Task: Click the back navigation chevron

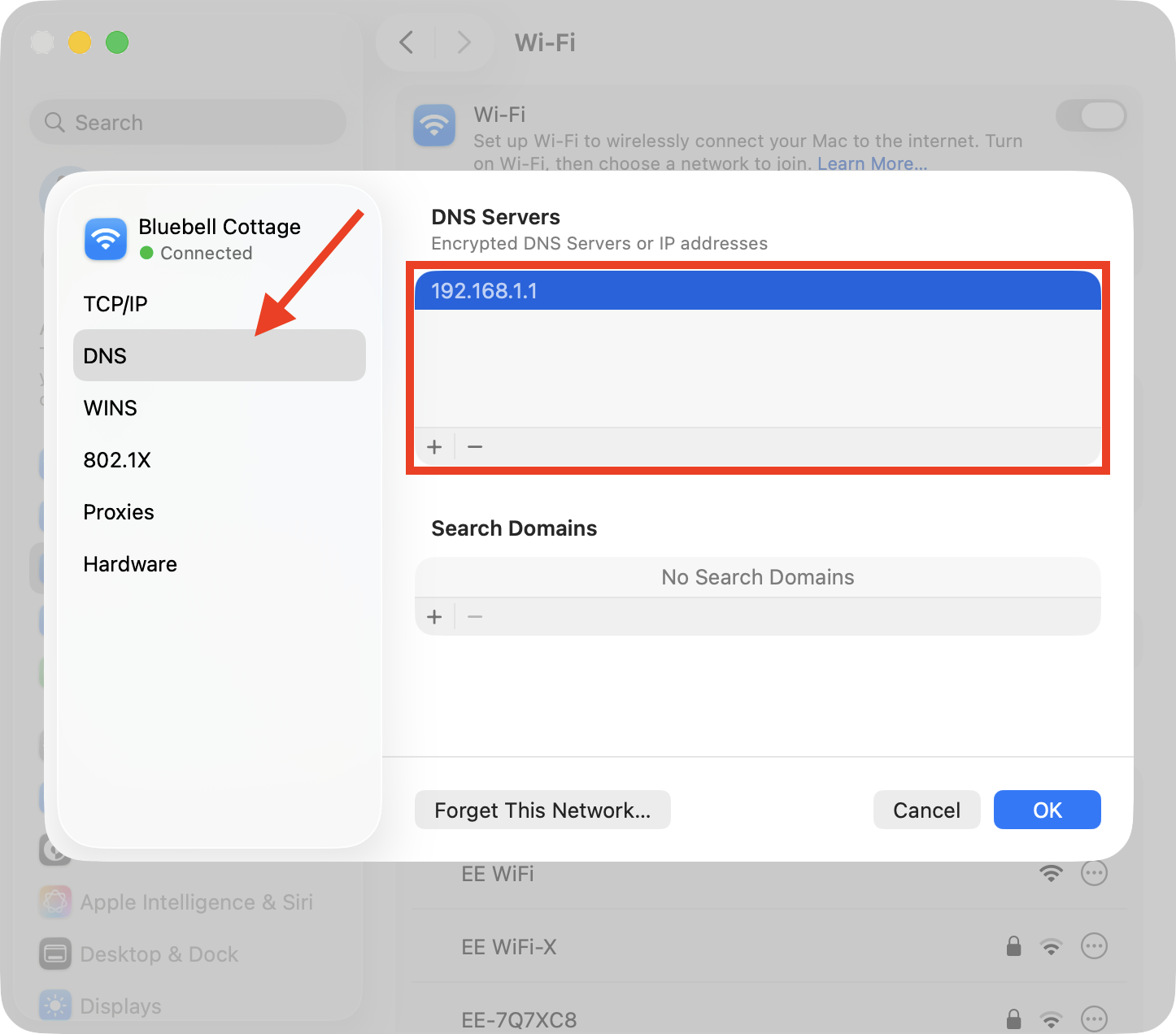Action: click(406, 42)
